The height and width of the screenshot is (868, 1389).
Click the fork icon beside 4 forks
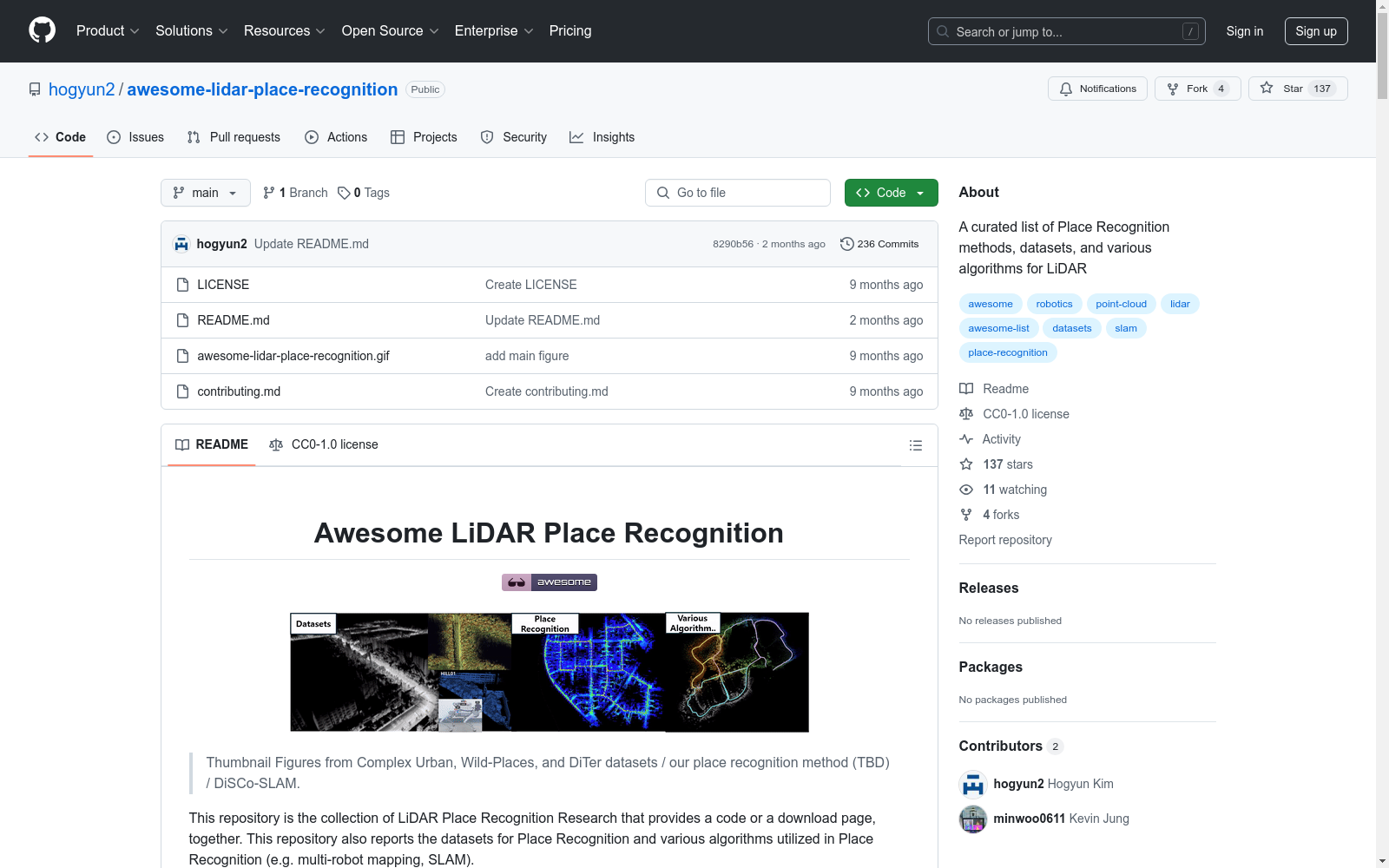[x=966, y=515]
